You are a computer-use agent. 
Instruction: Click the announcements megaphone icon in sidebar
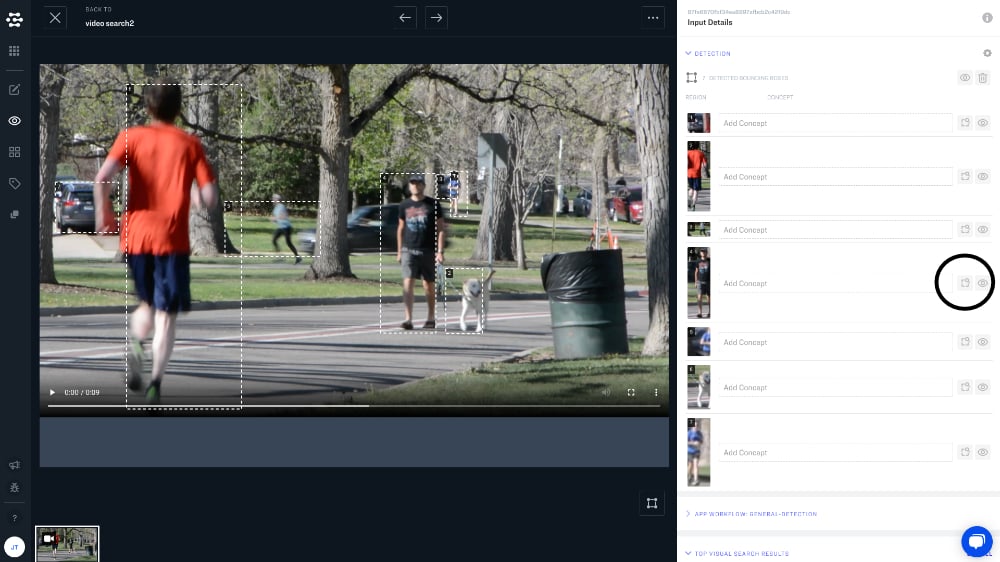click(x=14, y=465)
